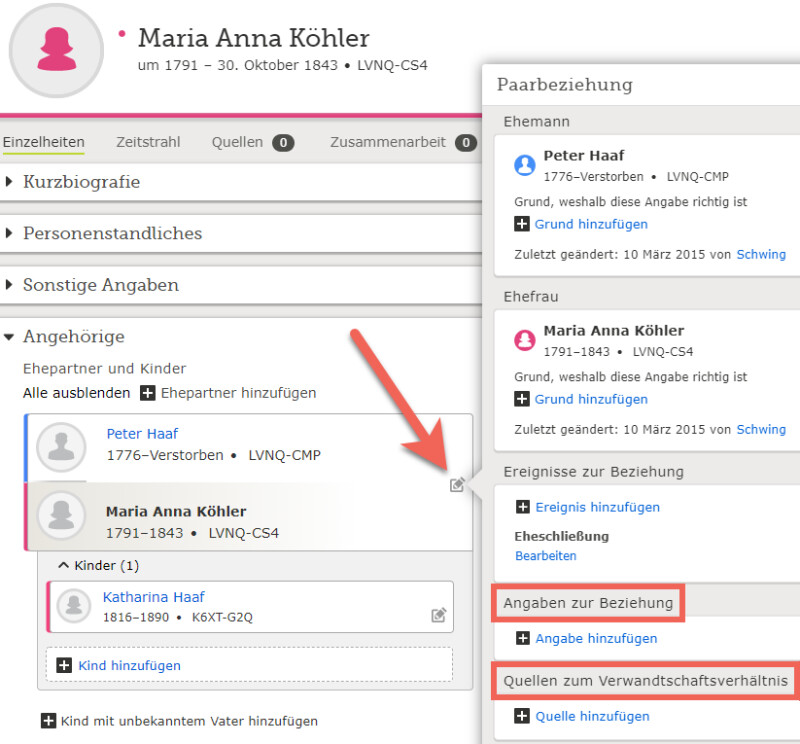Click Schwing contributor link under Ehemann
This screenshot has width=800, height=744.
click(761, 254)
